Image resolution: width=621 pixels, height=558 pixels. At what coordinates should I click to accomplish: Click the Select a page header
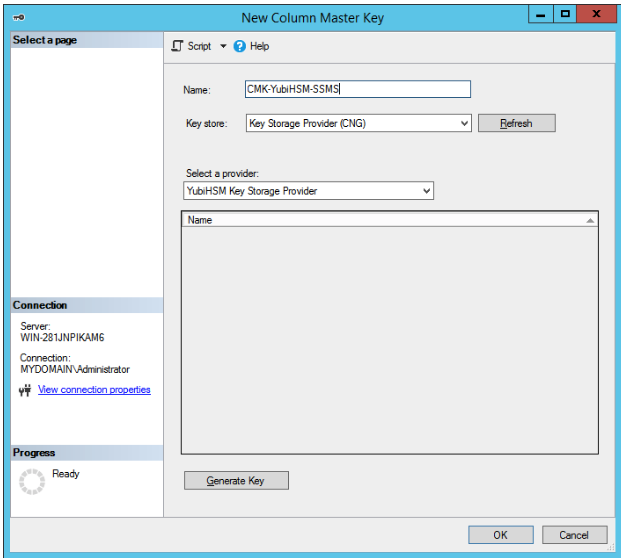(86, 40)
